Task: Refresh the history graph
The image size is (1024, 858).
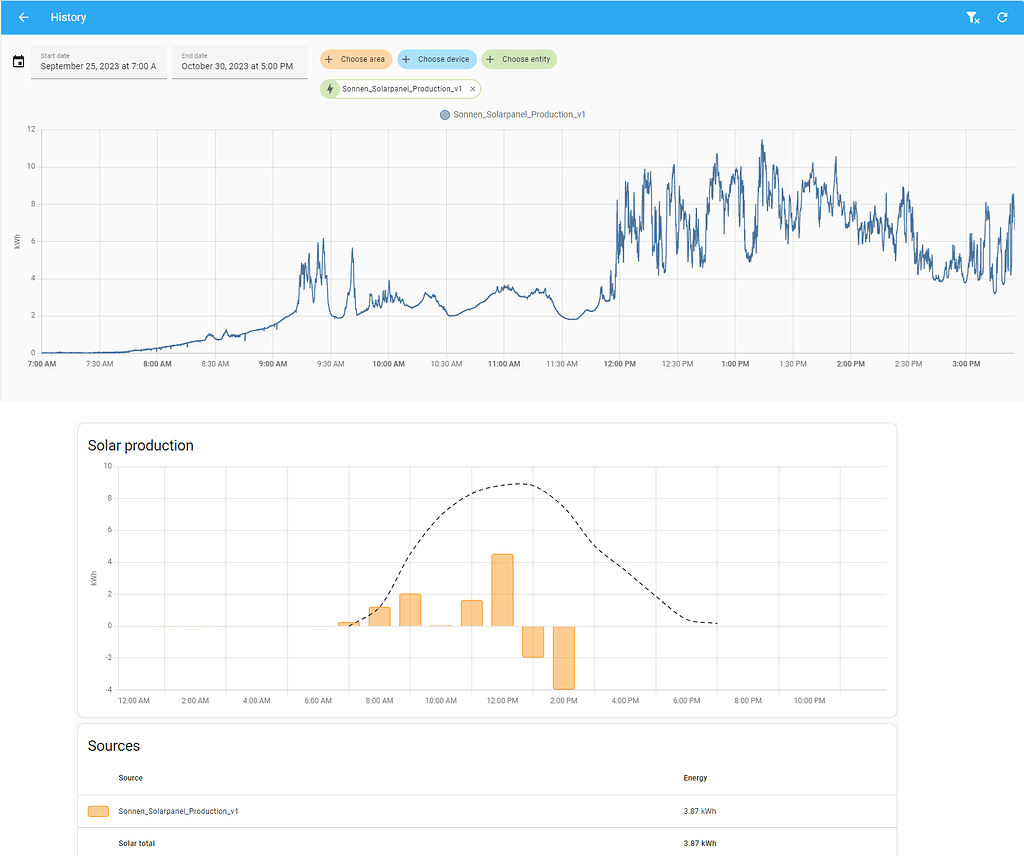Action: click(x=1002, y=18)
